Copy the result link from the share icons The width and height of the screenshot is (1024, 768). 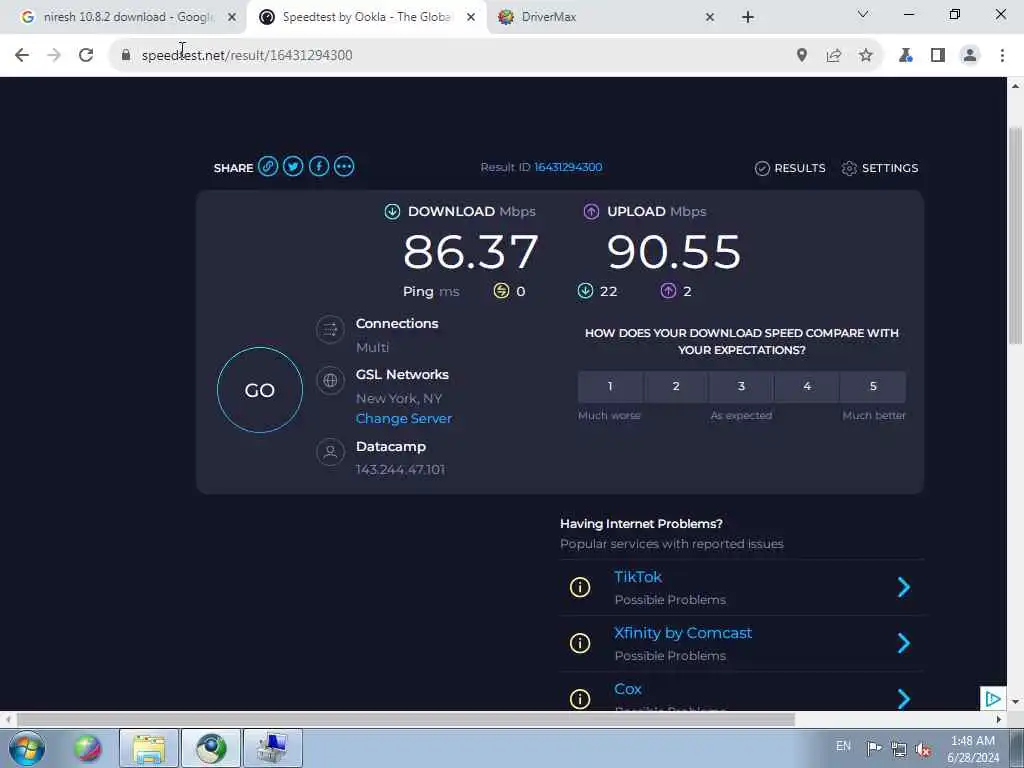[268, 167]
